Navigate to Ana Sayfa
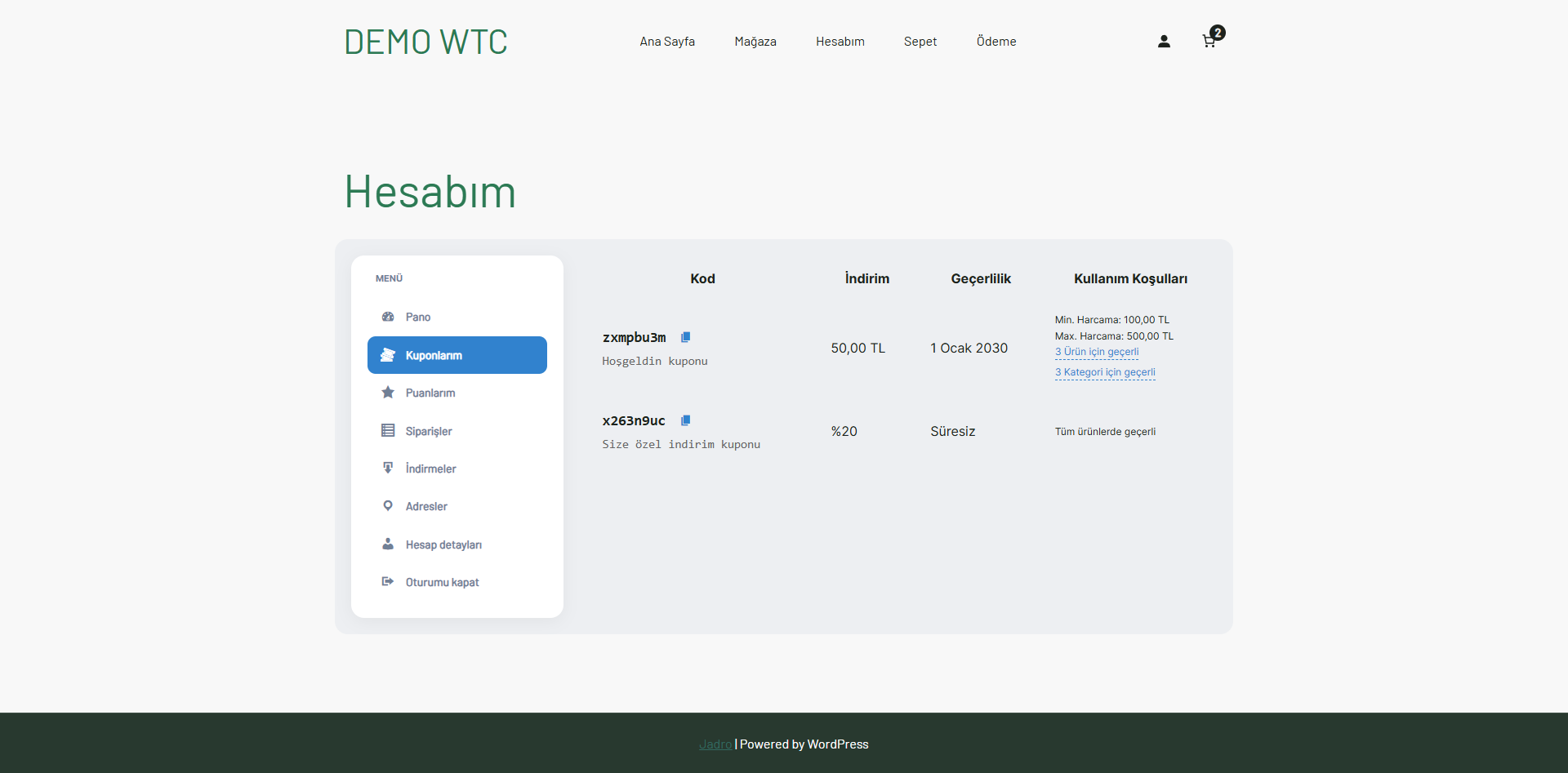Viewport: 1568px width, 773px height. (667, 42)
